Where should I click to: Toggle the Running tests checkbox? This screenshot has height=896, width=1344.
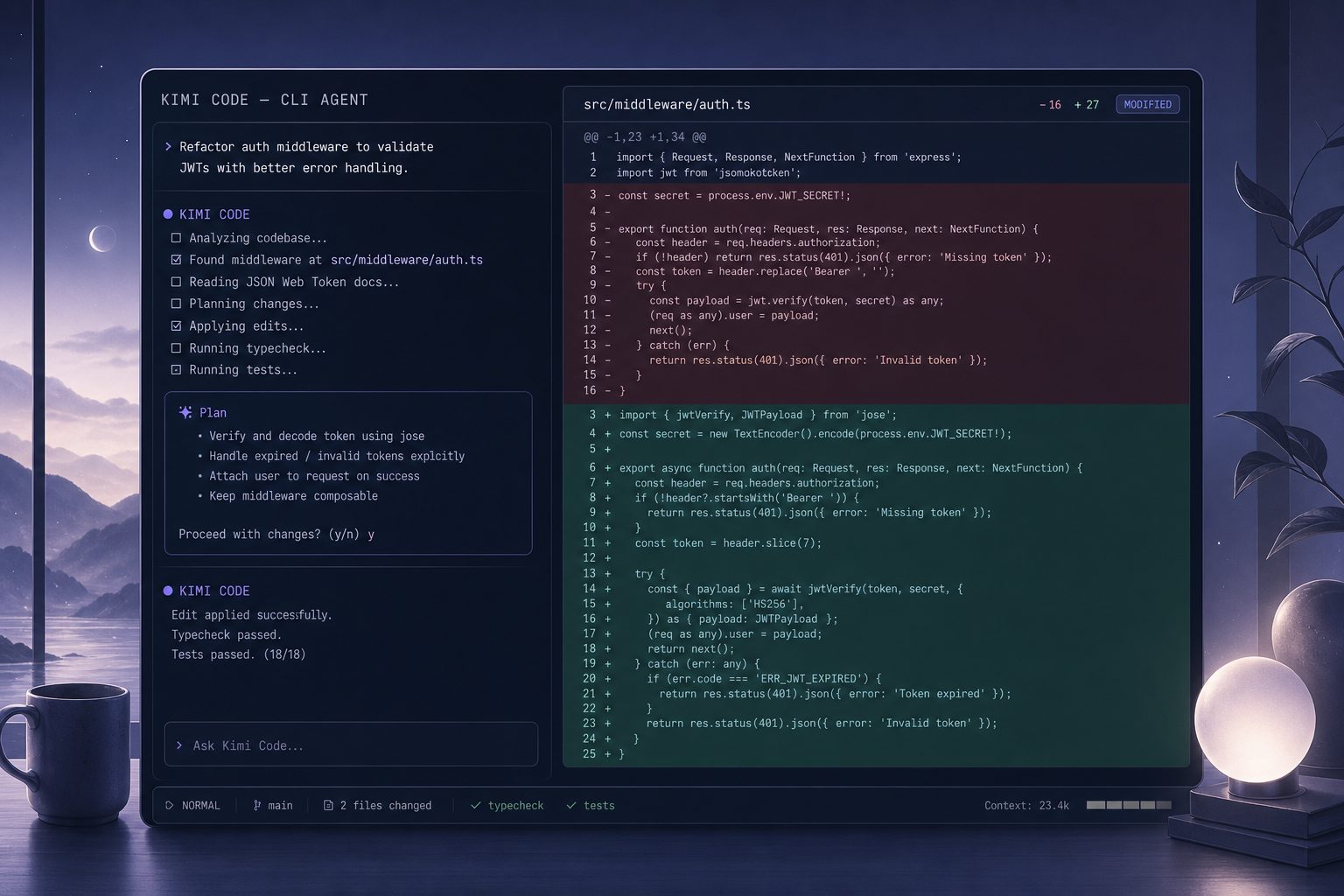176,370
